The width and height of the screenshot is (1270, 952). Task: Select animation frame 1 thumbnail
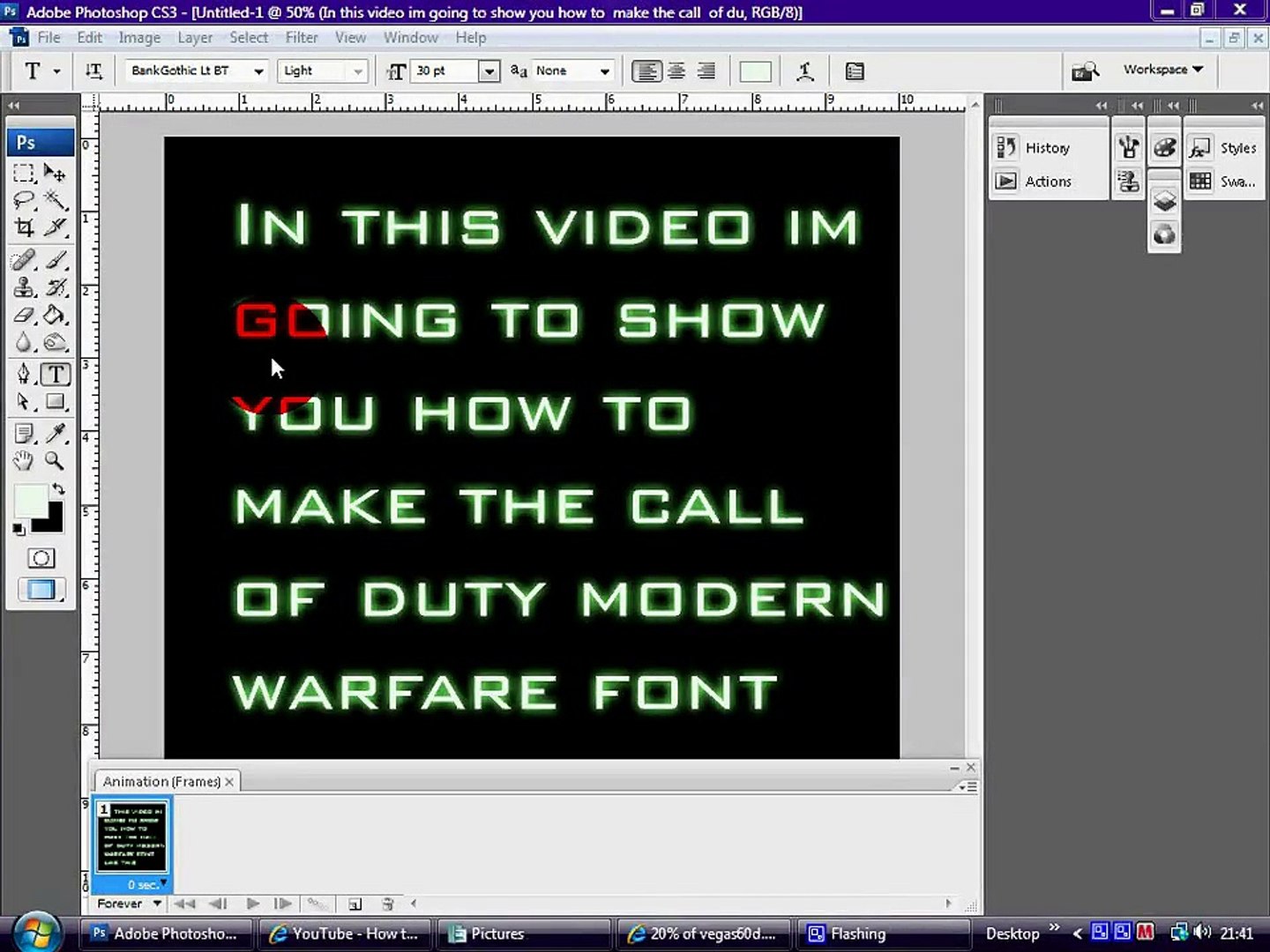click(x=132, y=837)
